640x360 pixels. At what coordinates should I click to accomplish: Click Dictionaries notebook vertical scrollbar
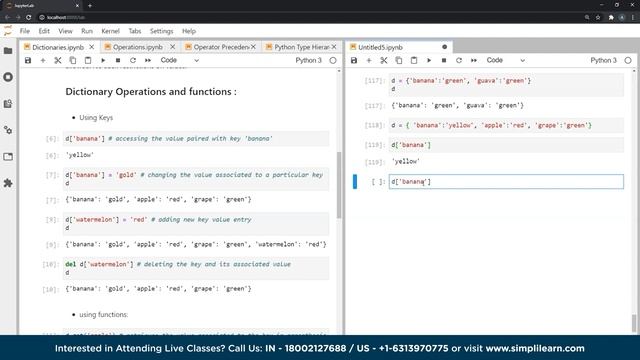[339, 184]
